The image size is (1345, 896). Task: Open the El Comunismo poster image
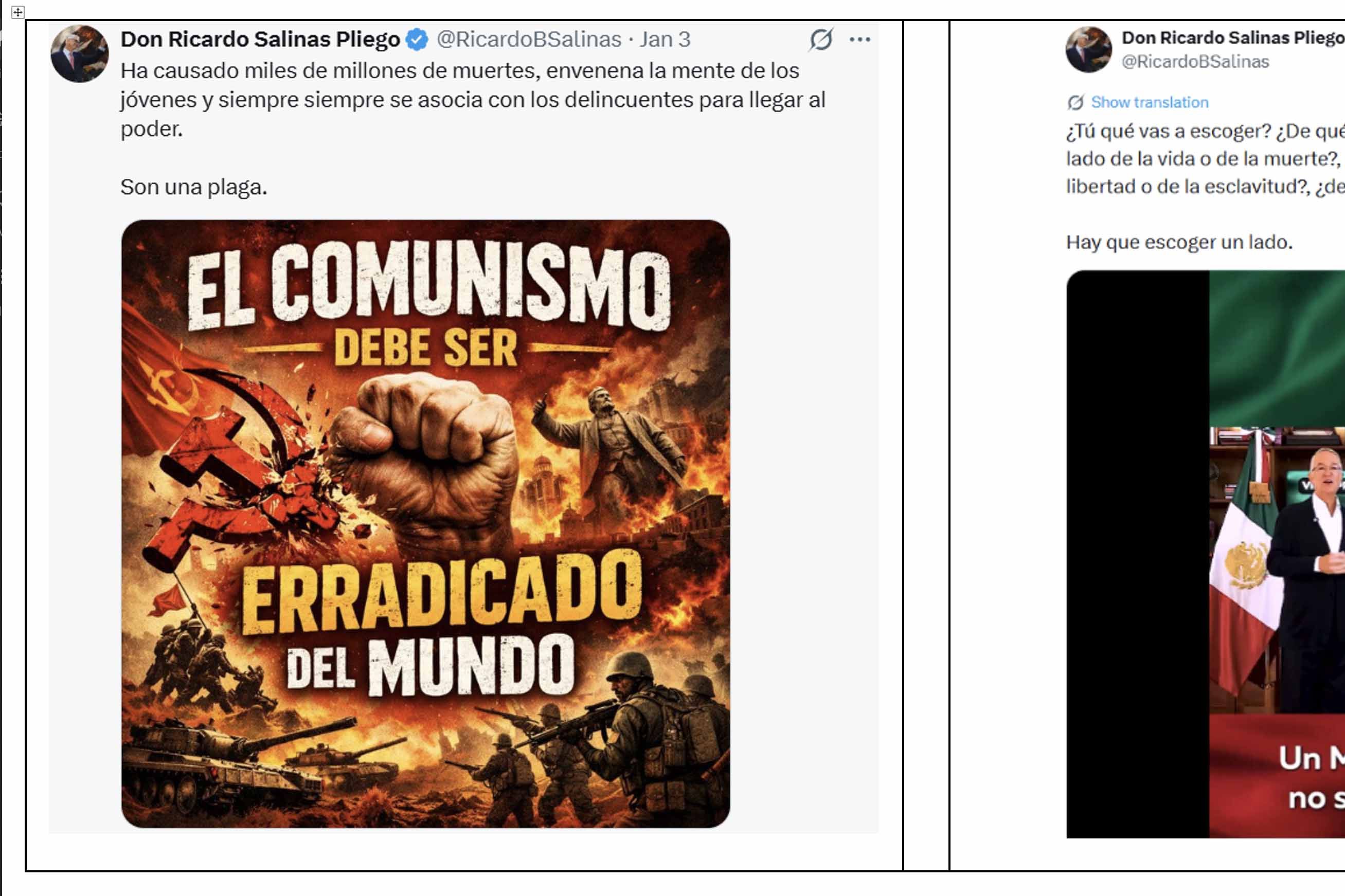425,523
